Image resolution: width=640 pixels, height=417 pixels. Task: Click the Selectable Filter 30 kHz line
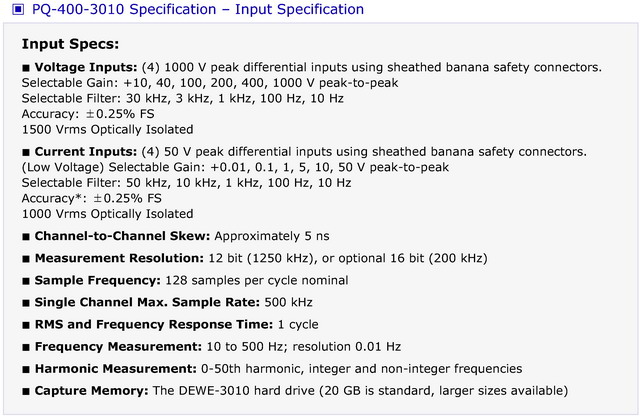(183, 98)
